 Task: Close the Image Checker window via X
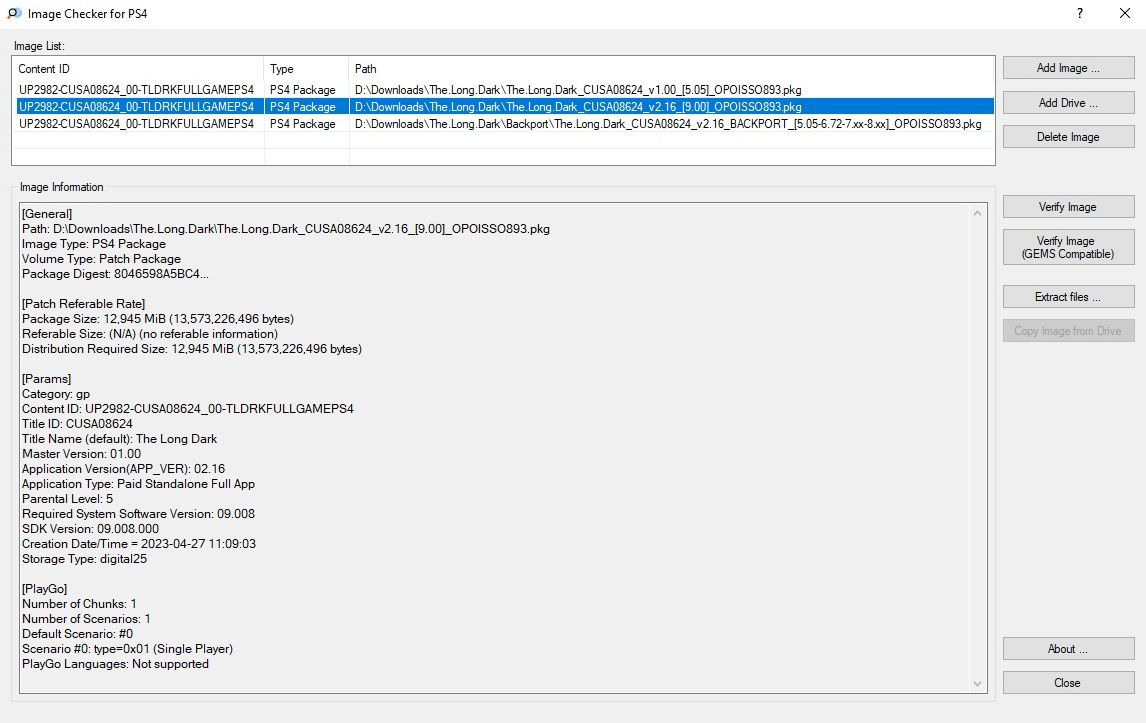(x=1125, y=13)
